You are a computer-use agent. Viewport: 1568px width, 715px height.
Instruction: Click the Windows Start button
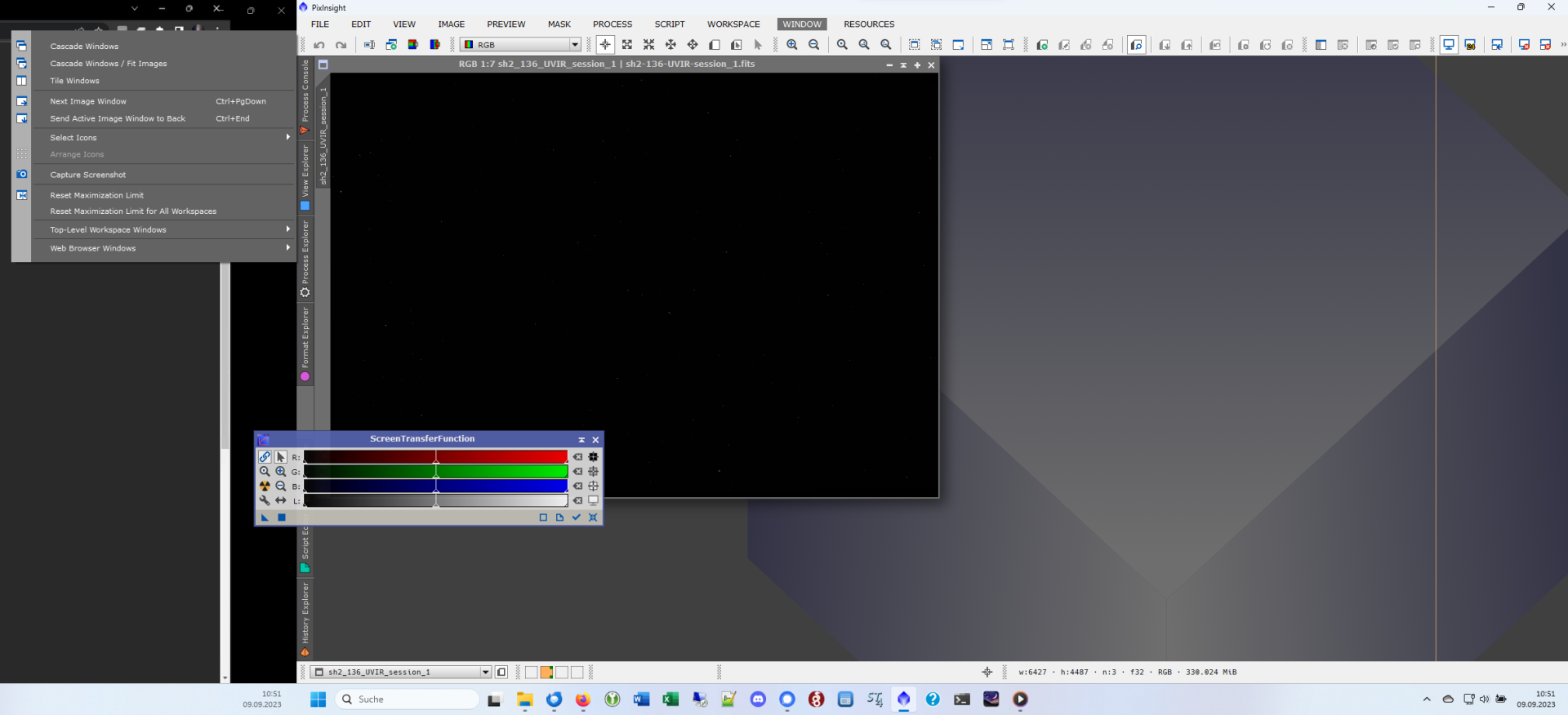318,699
